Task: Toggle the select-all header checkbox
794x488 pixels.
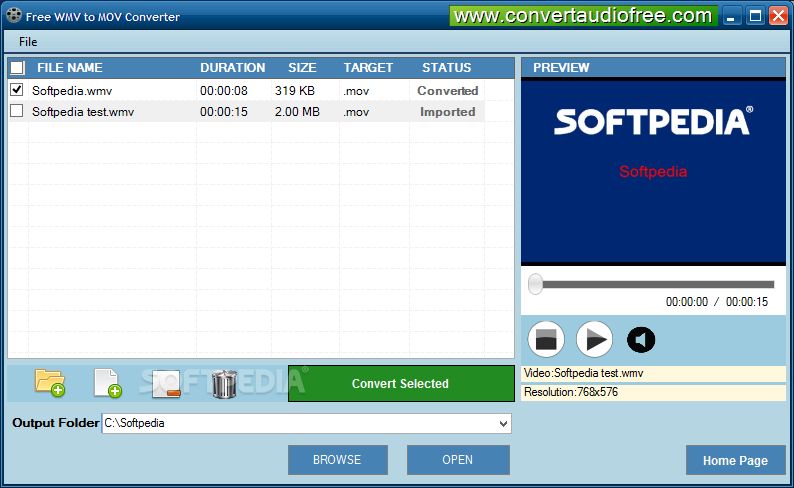Action: click(17, 68)
